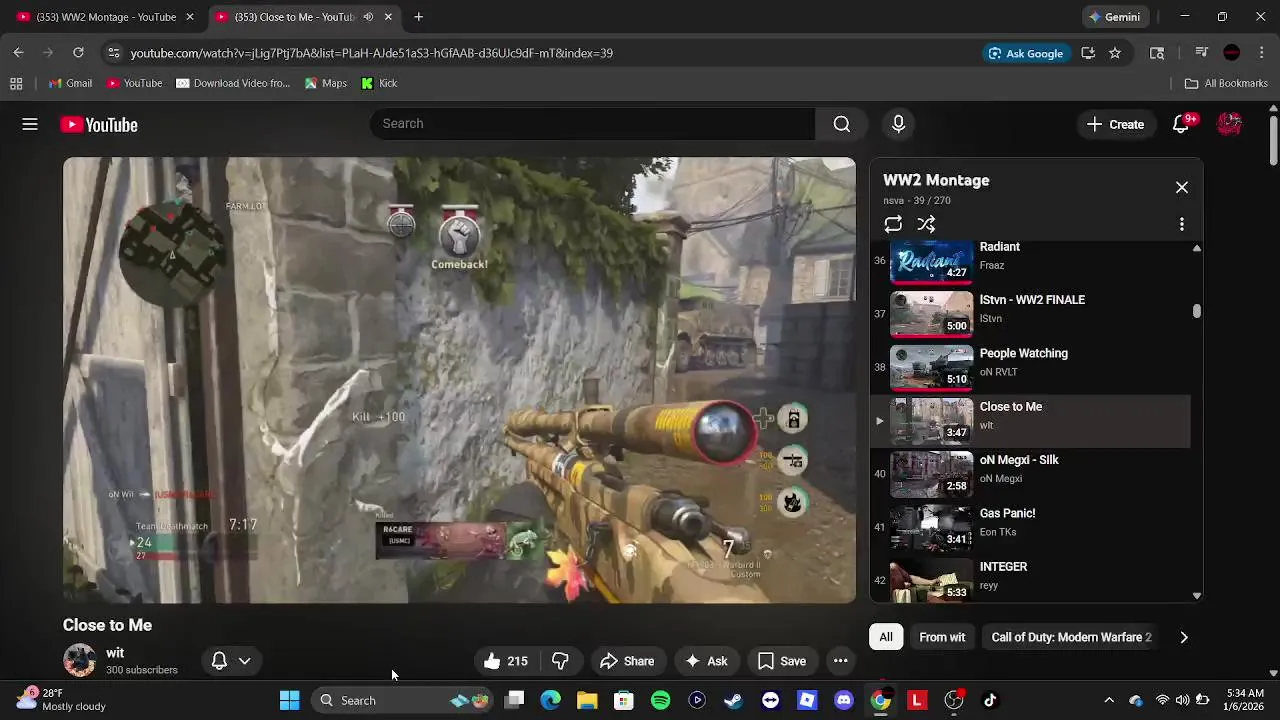Viewport: 1280px width, 720px height.
Task: Open more actions ellipsis under video
Action: 840,661
